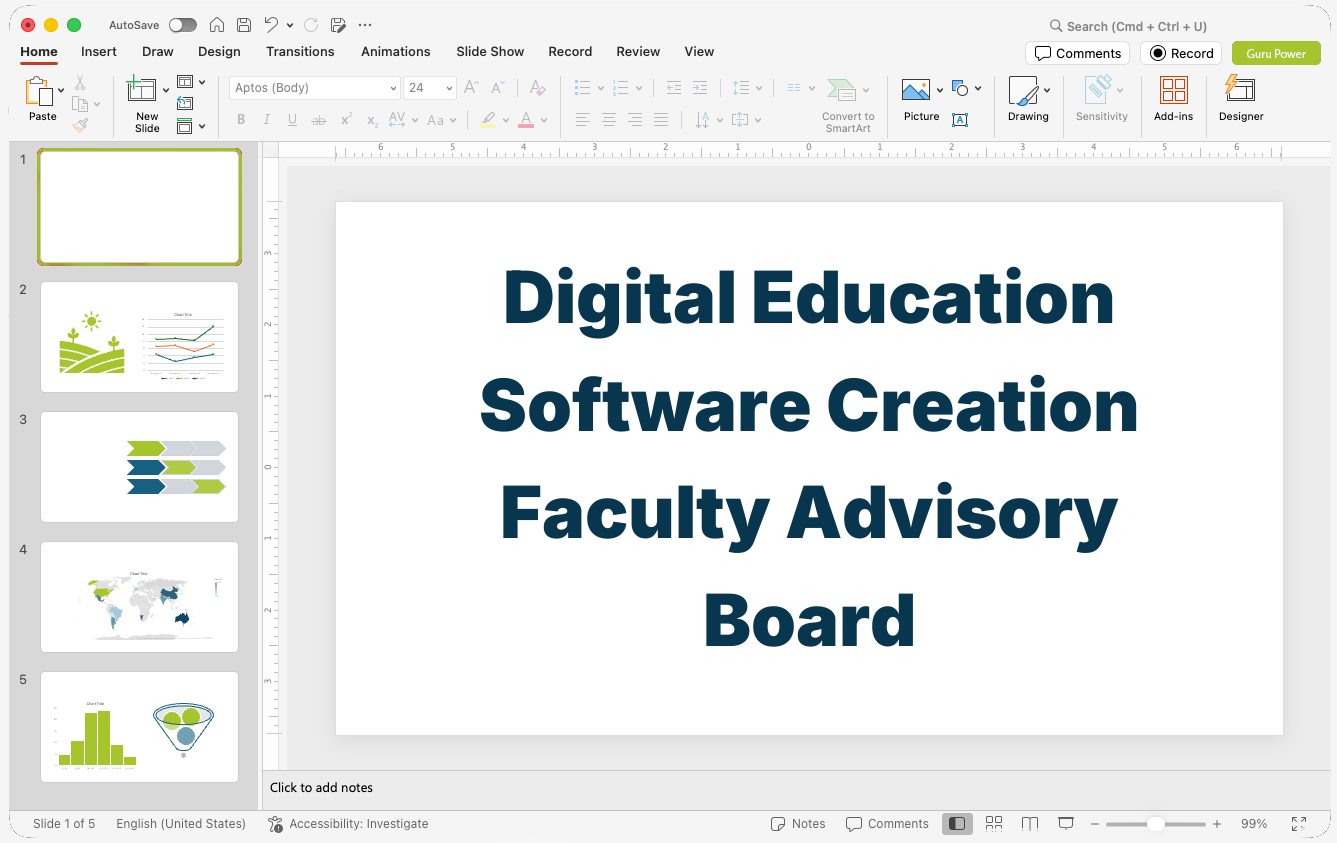Click the Paste clipboard icon

pos(39,92)
